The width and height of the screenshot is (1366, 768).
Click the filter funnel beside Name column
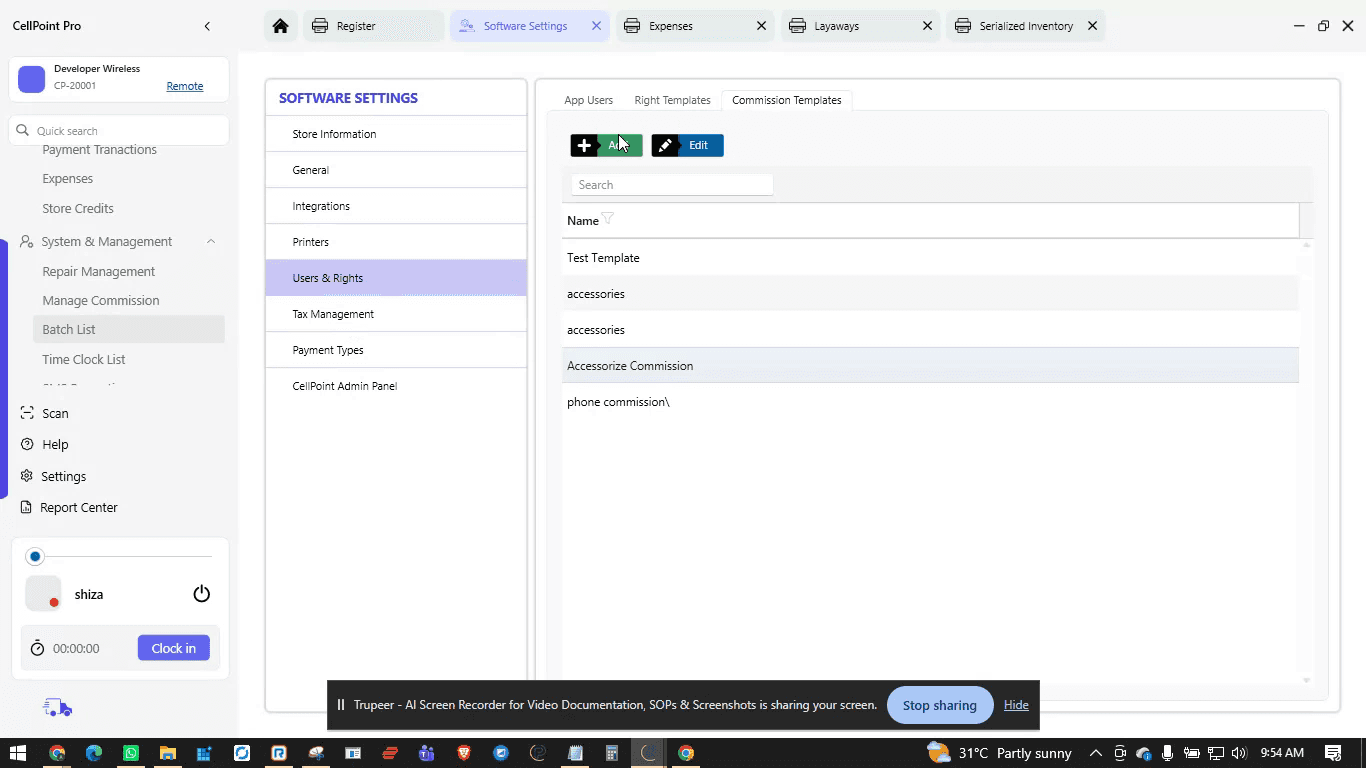tap(607, 219)
